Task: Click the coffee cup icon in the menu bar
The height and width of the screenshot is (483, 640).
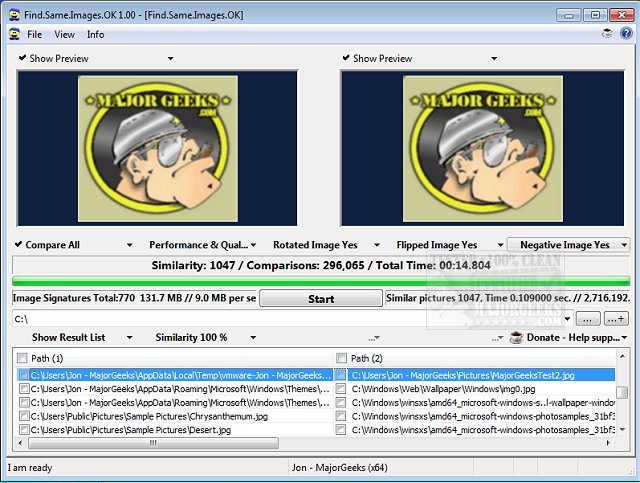Action: (607, 33)
